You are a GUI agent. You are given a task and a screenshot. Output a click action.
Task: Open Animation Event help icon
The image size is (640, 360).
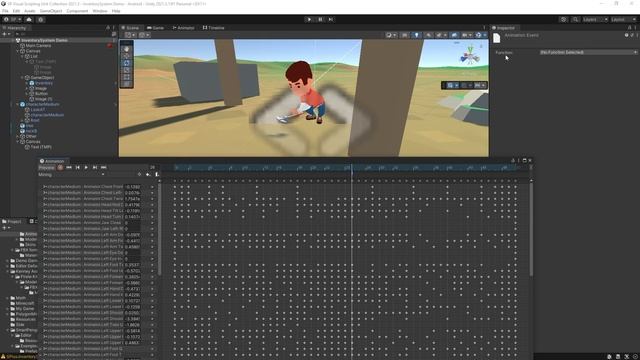(626, 35)
